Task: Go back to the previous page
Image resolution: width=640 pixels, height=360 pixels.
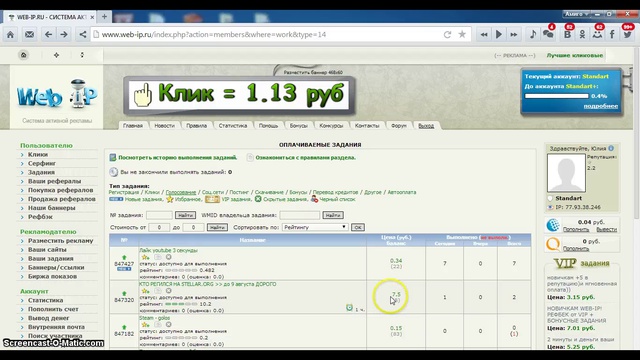Action: [48, 34]
